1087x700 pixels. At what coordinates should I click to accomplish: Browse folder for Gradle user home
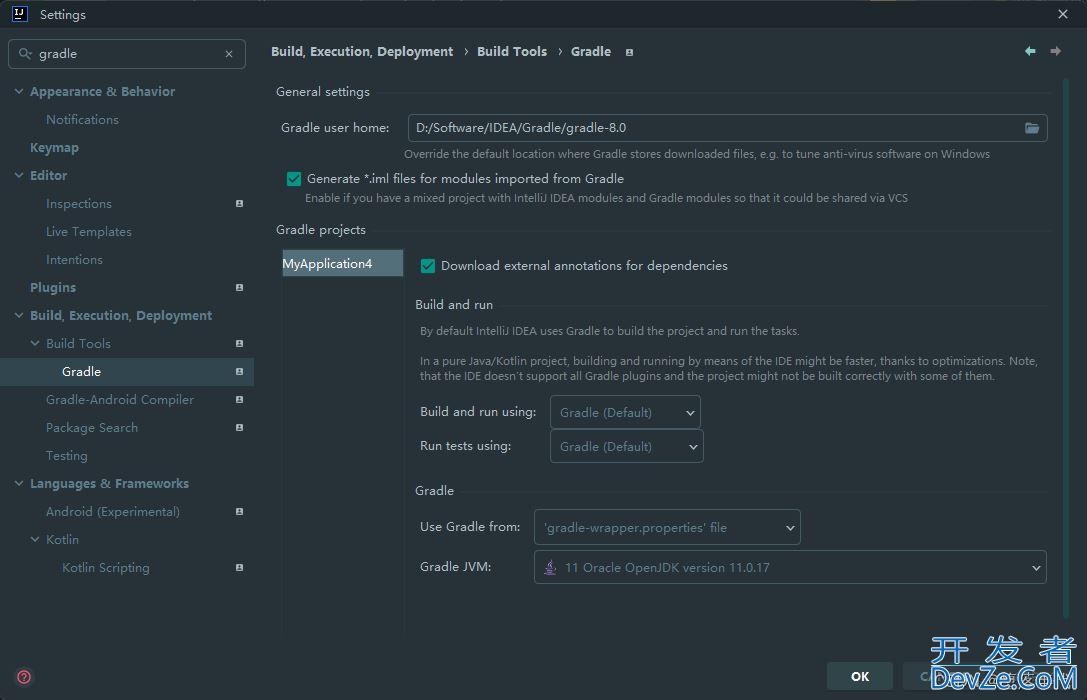coord(1032,128)
